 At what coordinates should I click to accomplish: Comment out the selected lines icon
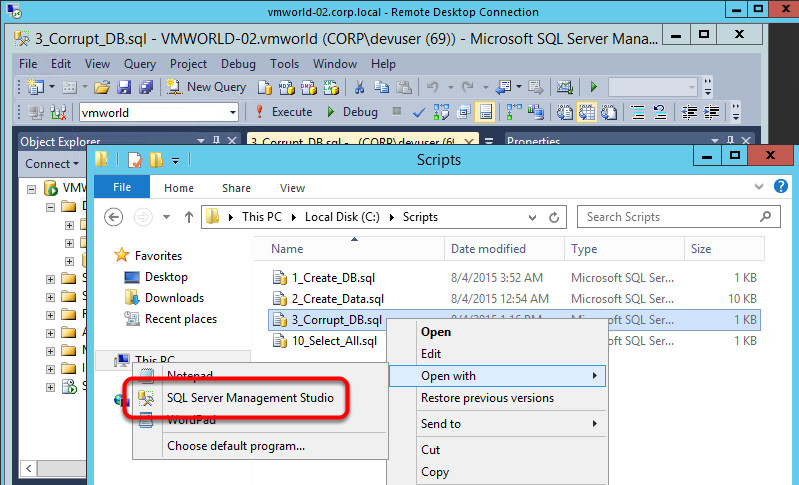(638, 112)
